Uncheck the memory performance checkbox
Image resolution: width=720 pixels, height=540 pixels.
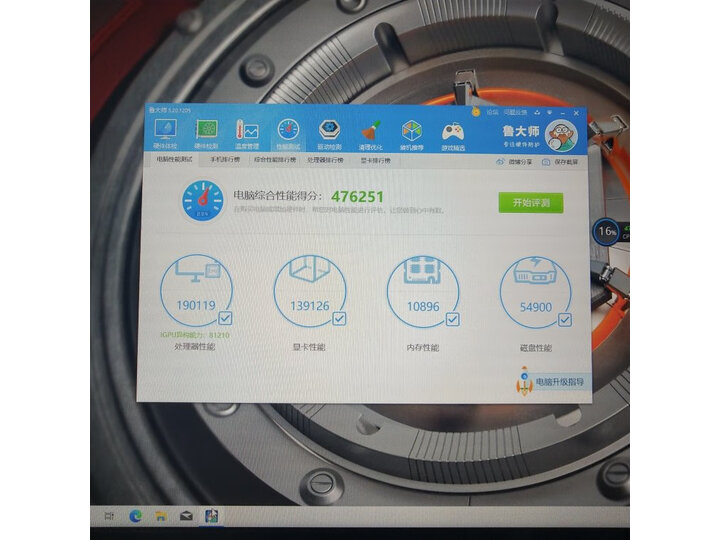(x=452, y=319)
